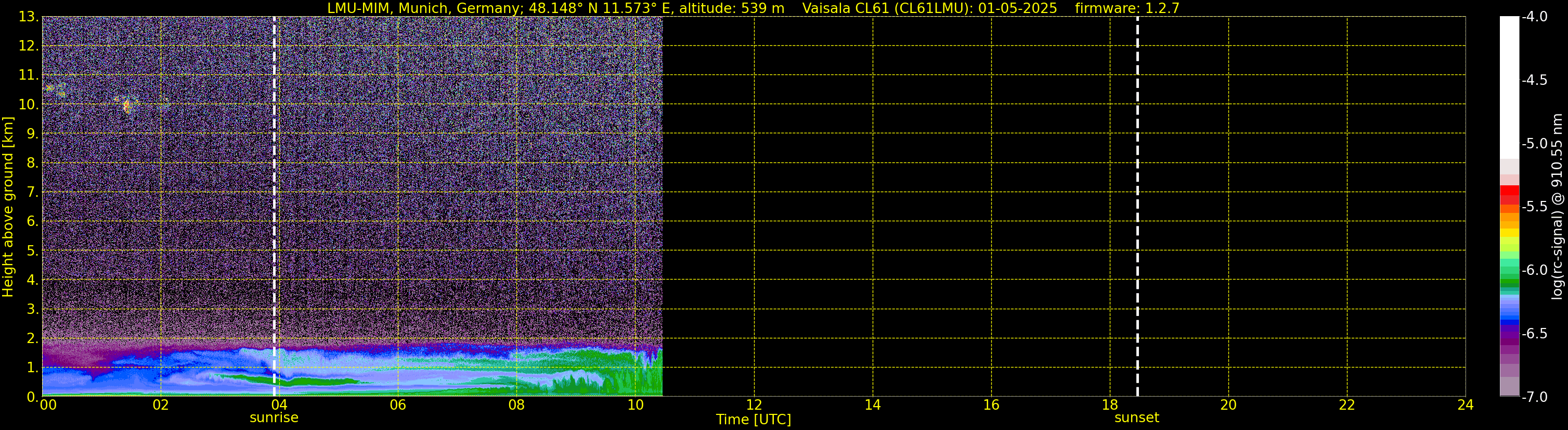
Task: Click the height axis tick '12.'
Action: tap(28, 46)
